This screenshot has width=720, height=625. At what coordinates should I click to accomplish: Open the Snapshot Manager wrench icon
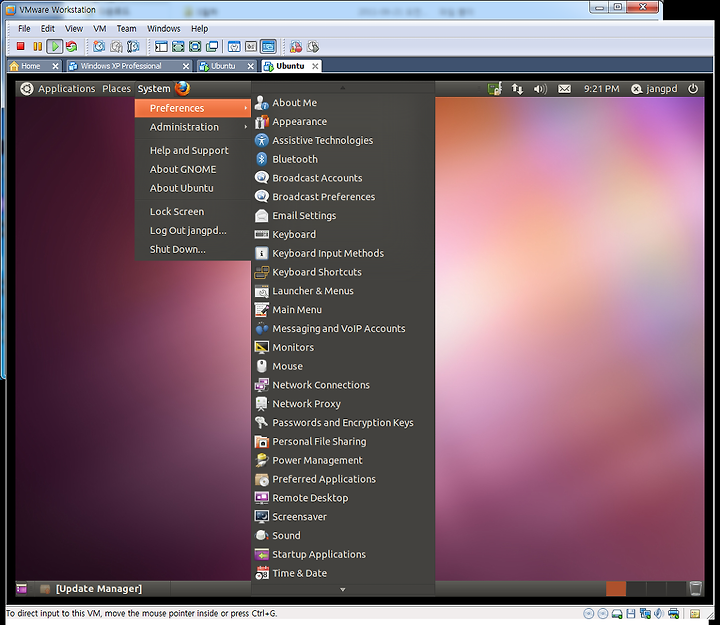133,46
